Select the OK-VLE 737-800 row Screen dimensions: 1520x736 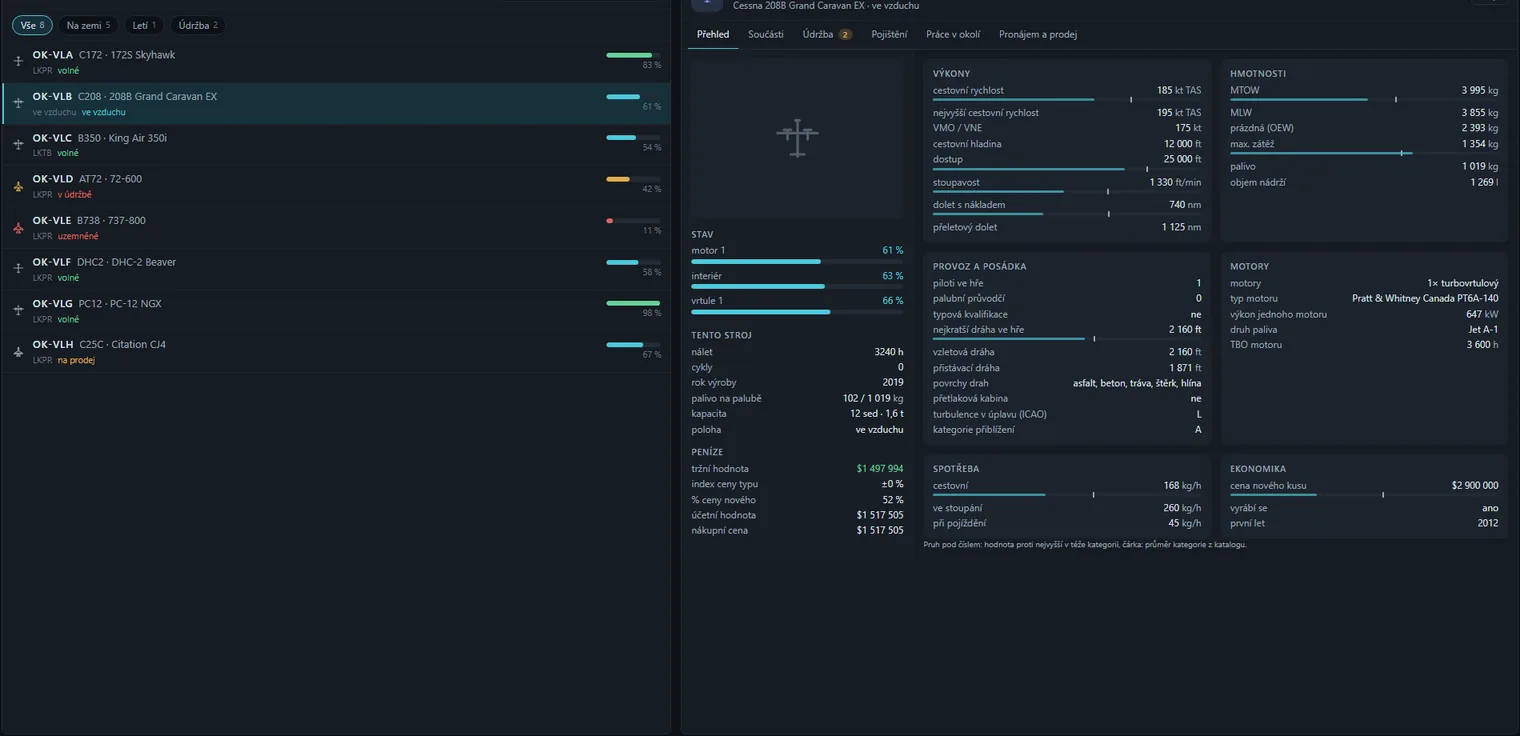coord(336,228)
